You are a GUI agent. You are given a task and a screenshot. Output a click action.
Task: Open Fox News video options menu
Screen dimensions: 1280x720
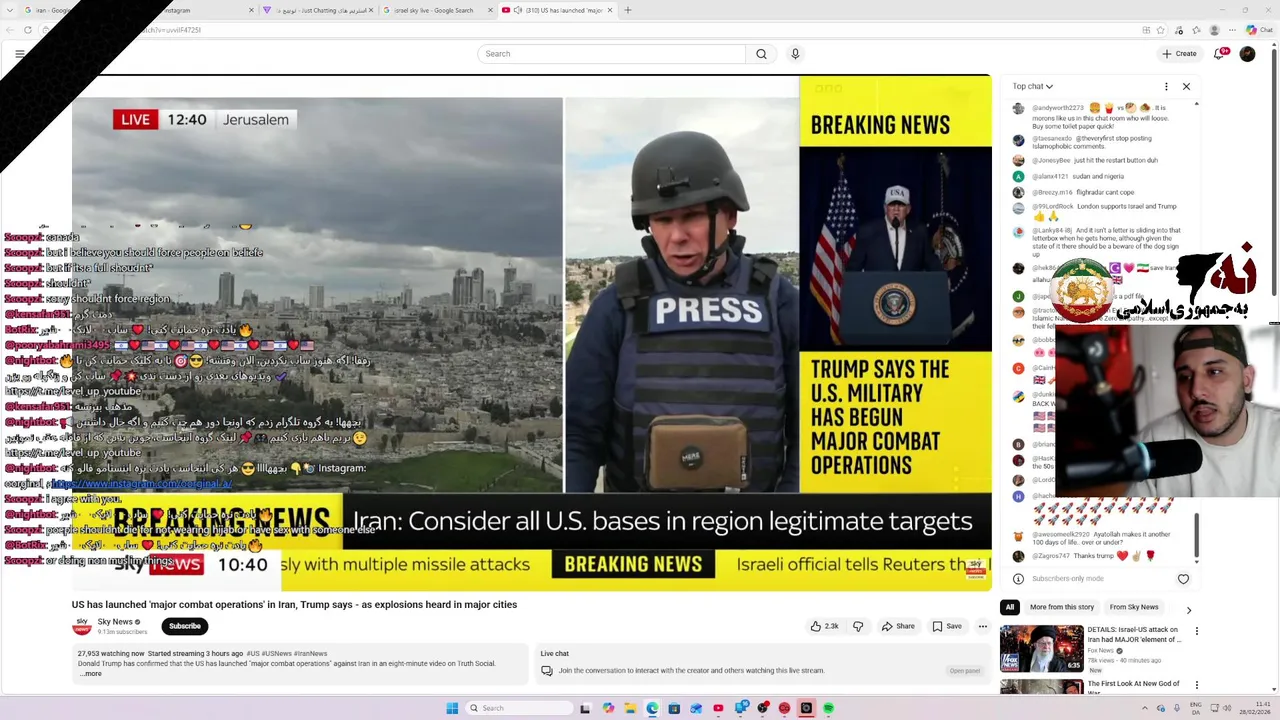coord(1196,631)
